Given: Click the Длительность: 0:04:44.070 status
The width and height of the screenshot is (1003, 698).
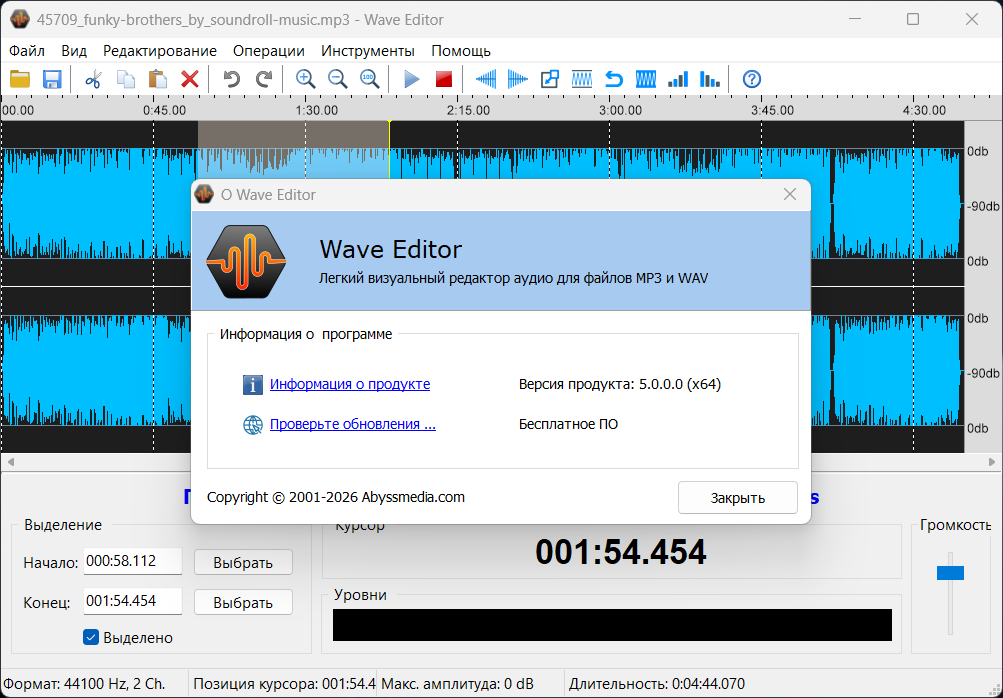Looking at the screenshot, I should pyautogui.click(x=657, y=684).
